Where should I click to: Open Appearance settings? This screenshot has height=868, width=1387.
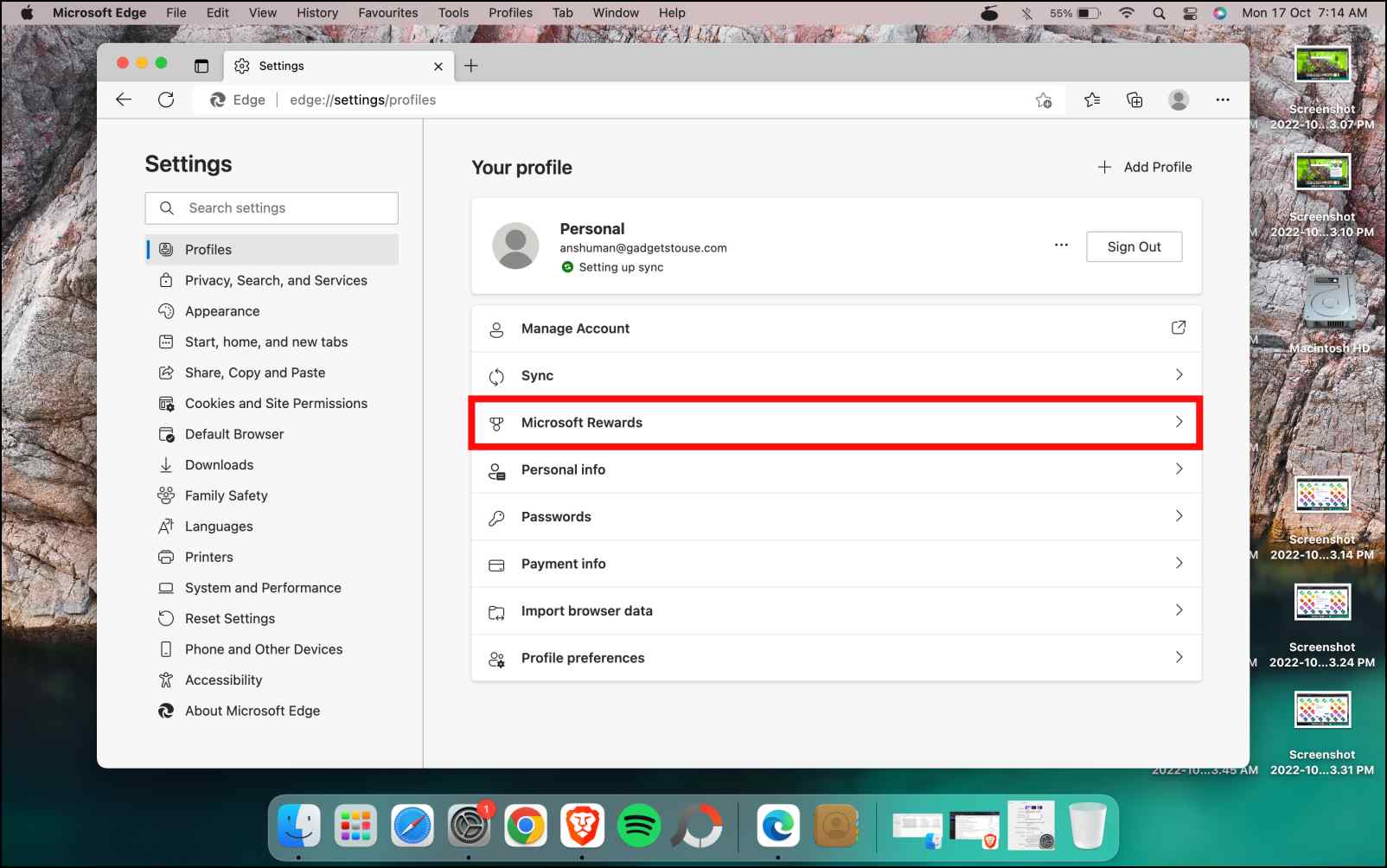click(272, 311)
